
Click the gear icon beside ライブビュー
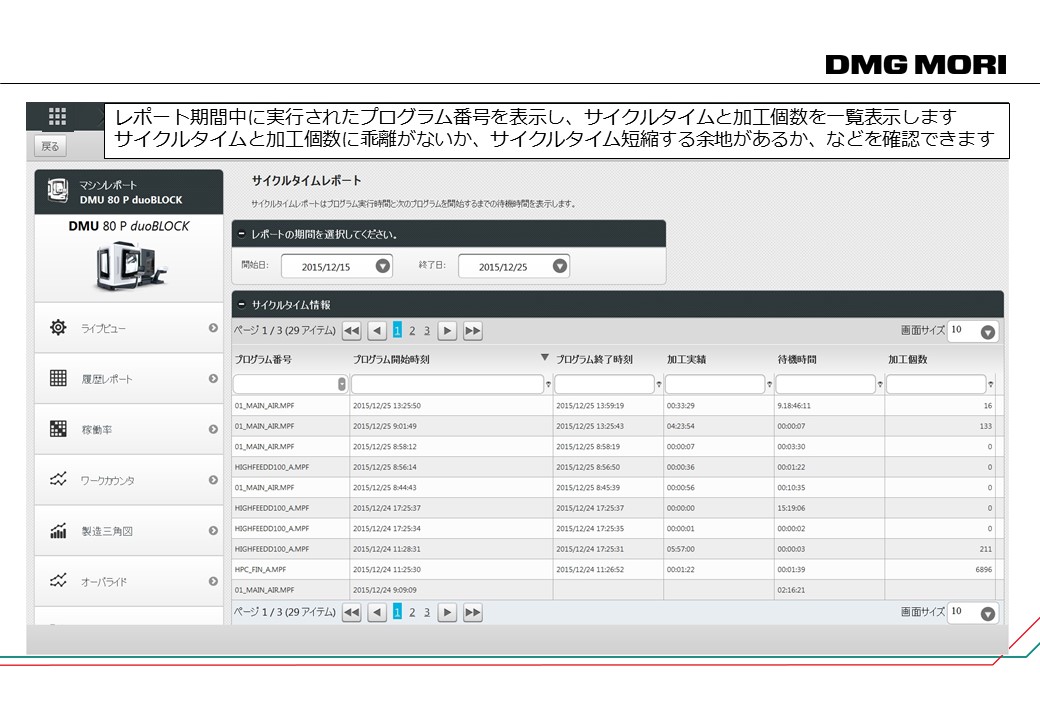click(x=58, y=327)
